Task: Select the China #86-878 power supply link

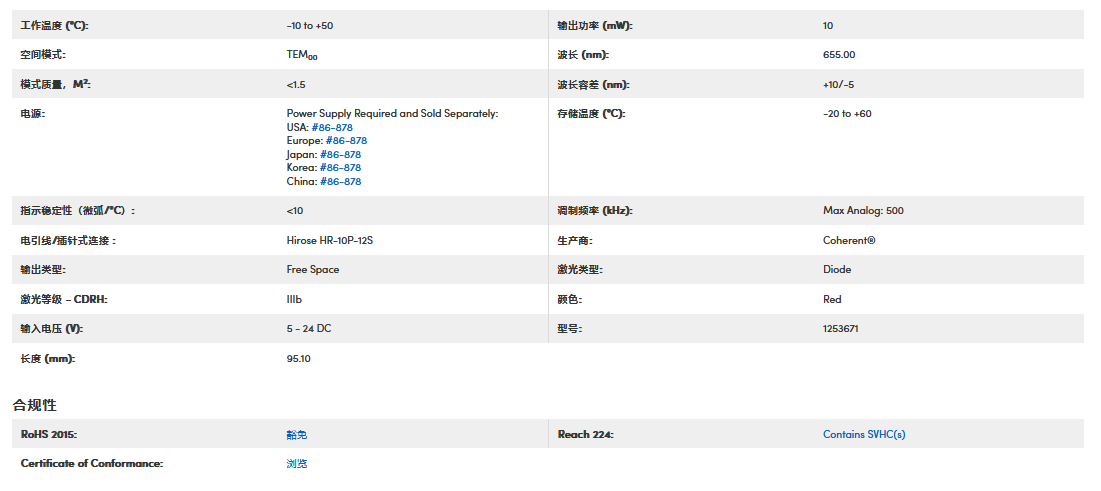Action: 339,182
